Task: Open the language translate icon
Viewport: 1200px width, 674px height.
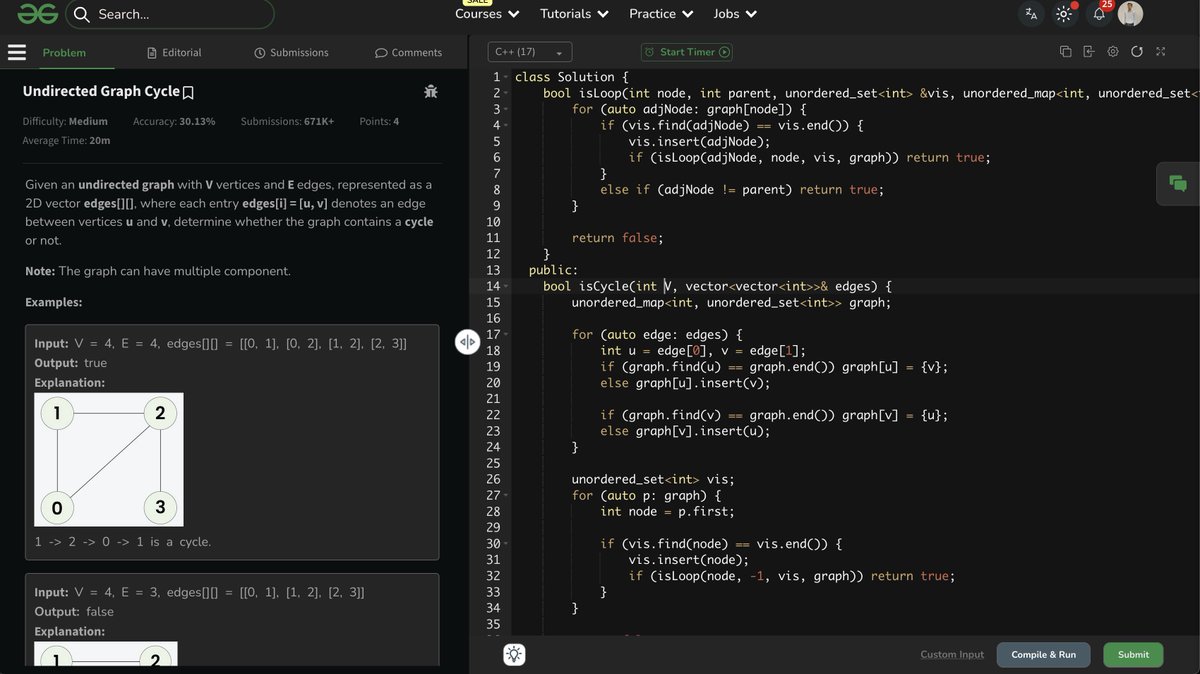Action: click(1030, 14)
